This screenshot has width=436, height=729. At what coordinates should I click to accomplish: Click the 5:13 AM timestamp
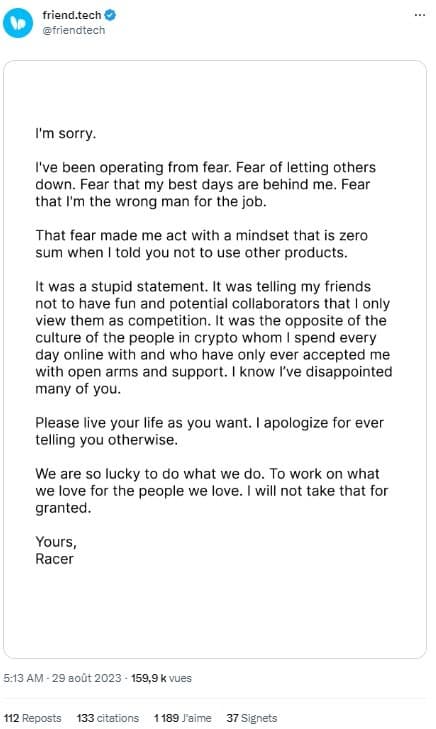click(23, 678)
